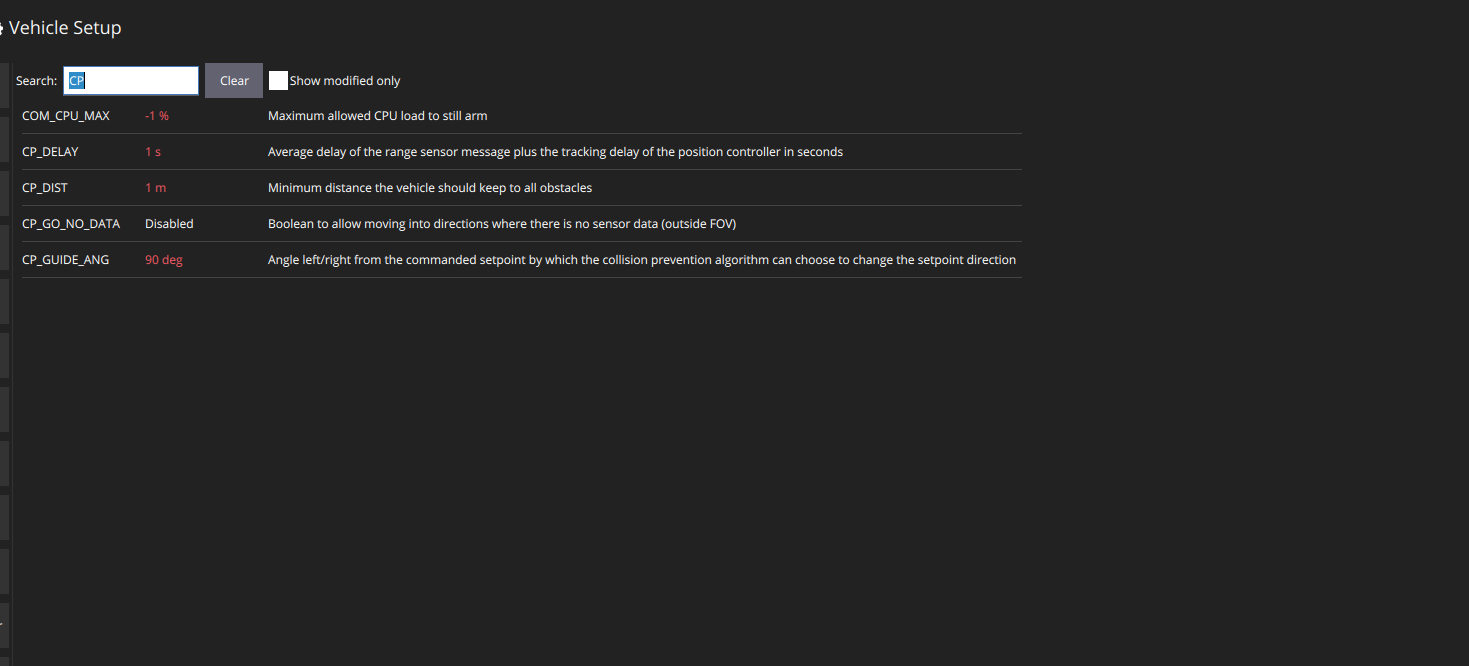Click the Vehicle Setup gear icon

[2, 29]
